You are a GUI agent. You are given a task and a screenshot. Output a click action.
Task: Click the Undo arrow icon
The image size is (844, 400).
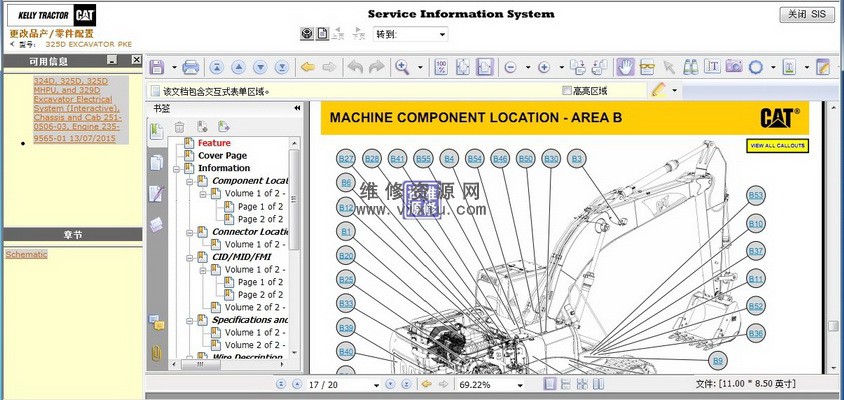coord(354,67)
